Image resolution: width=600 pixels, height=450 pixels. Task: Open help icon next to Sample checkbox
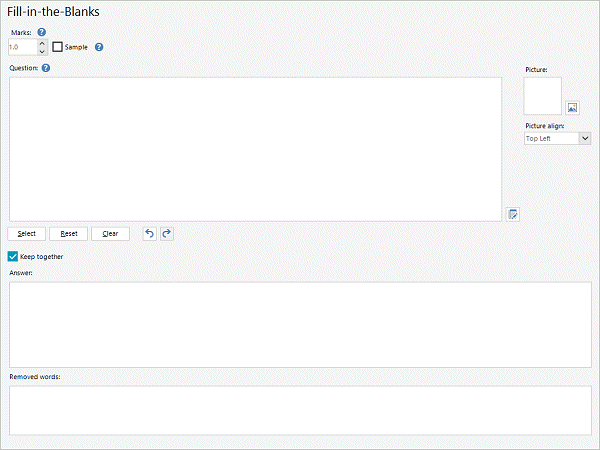99,47
